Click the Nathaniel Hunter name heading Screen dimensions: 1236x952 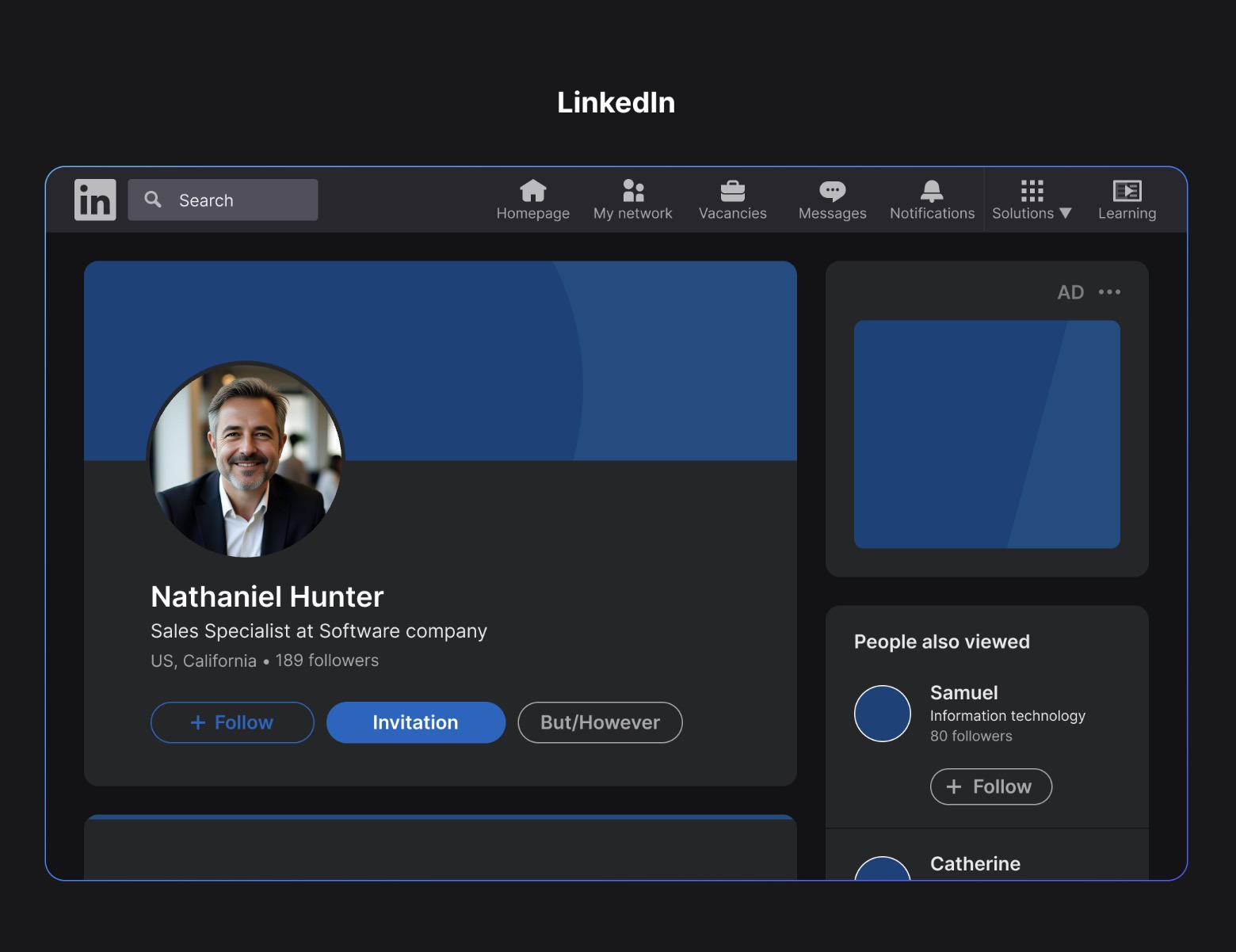pos(267,596)
